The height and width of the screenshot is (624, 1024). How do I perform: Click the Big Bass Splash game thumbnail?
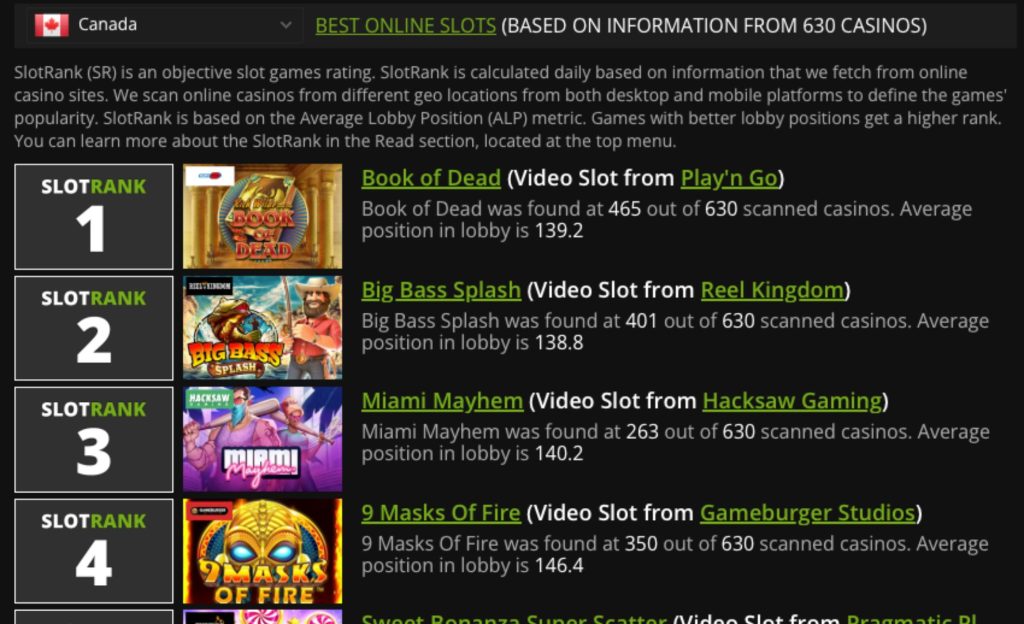click(263, 328)
